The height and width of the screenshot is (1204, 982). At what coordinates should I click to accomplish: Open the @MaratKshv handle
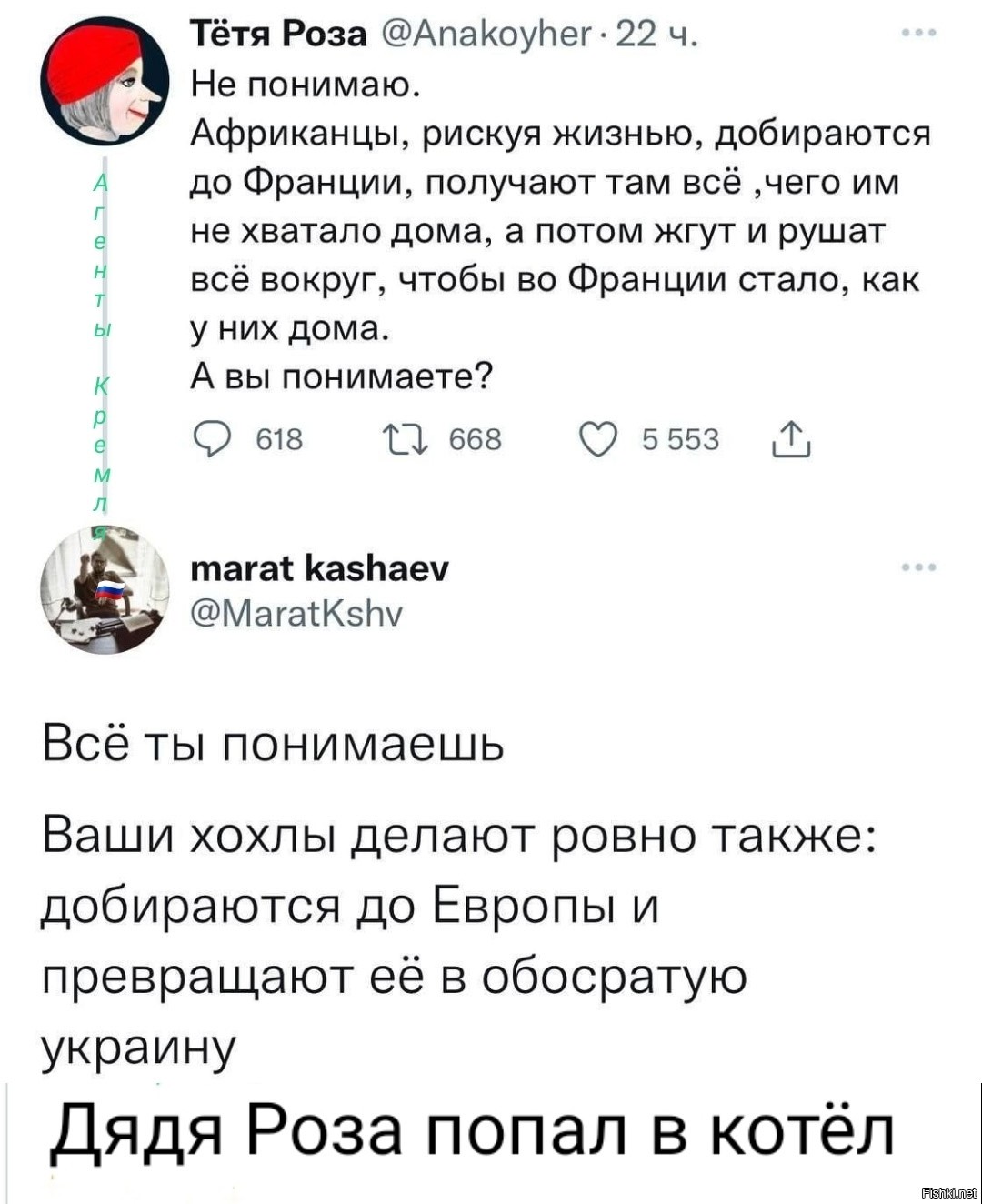tap(296, 613)
